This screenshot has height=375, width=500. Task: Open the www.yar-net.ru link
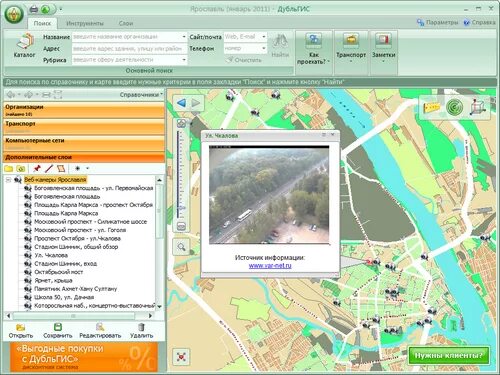tap(270, 266)
